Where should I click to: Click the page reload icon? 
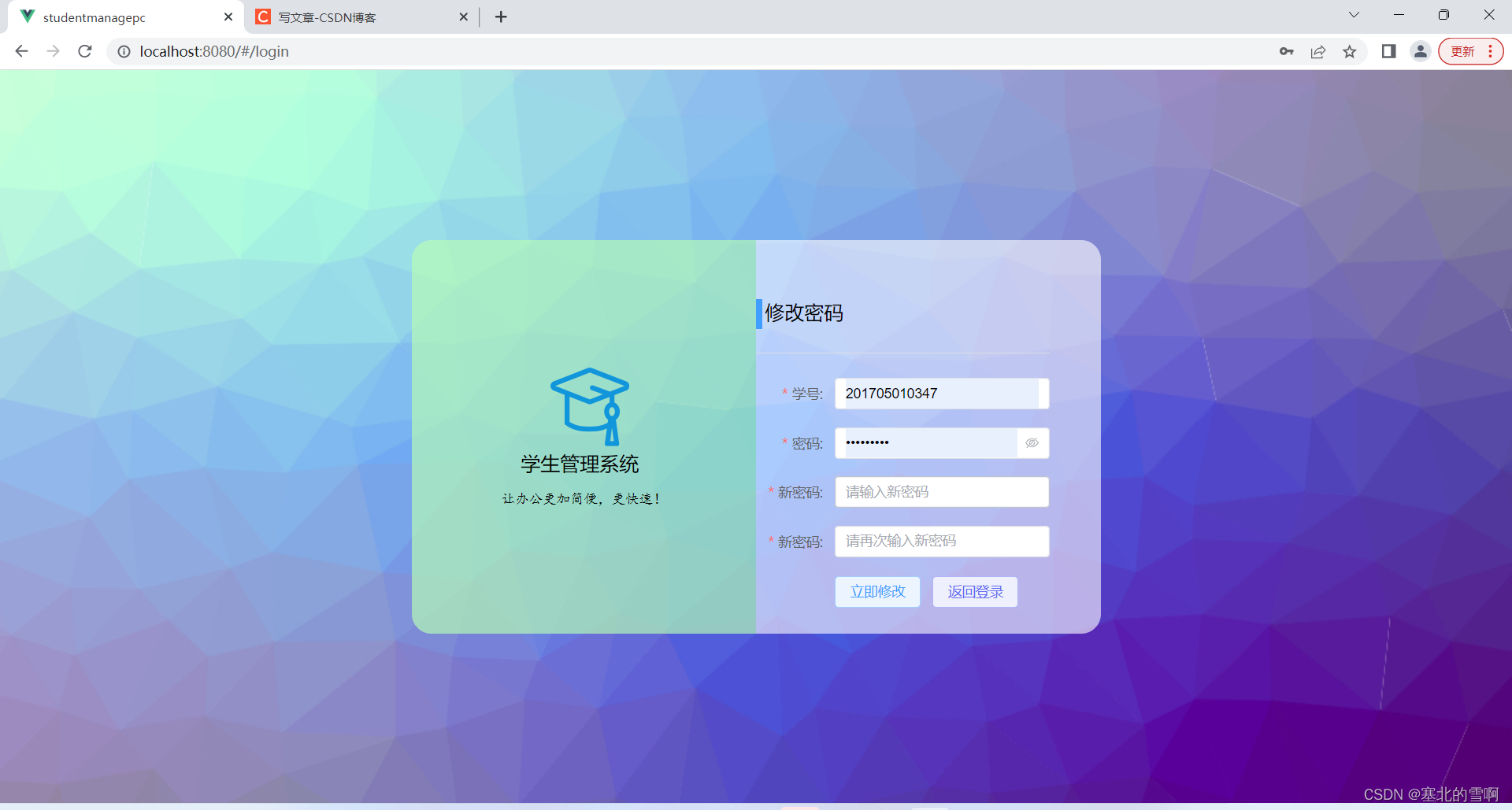point(84,51)
